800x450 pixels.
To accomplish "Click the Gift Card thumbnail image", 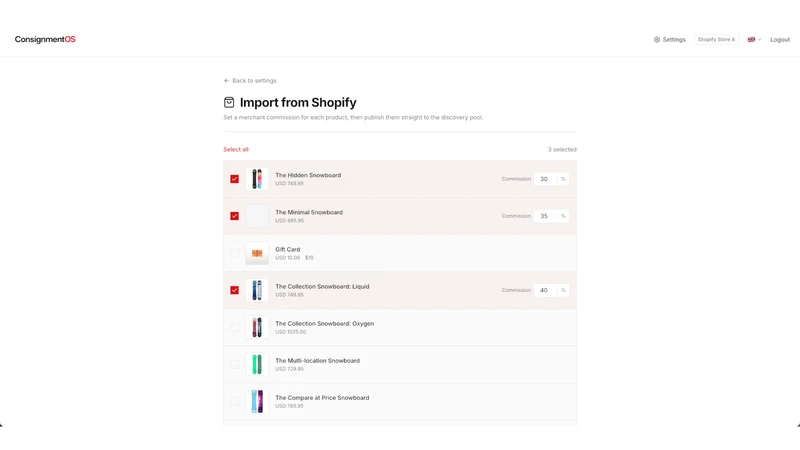I will tap(257, 253).
